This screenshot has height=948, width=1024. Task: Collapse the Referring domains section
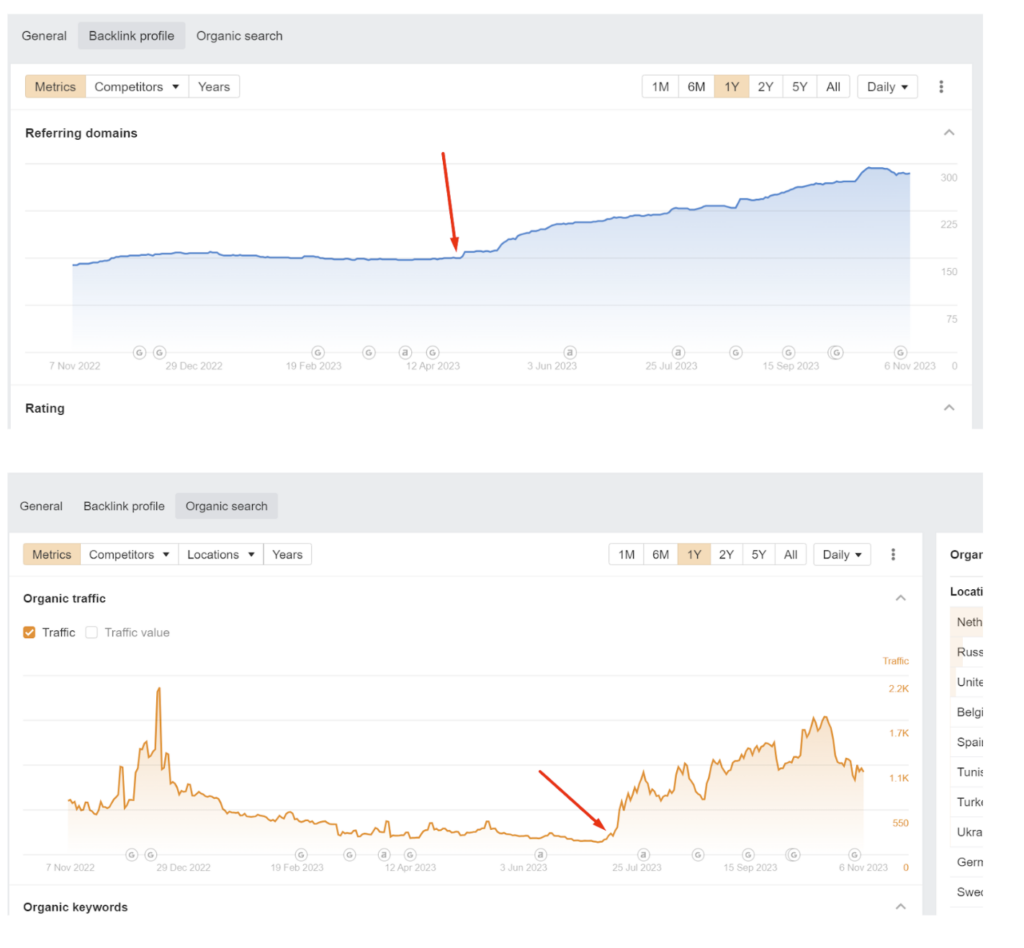click(949, 133)
